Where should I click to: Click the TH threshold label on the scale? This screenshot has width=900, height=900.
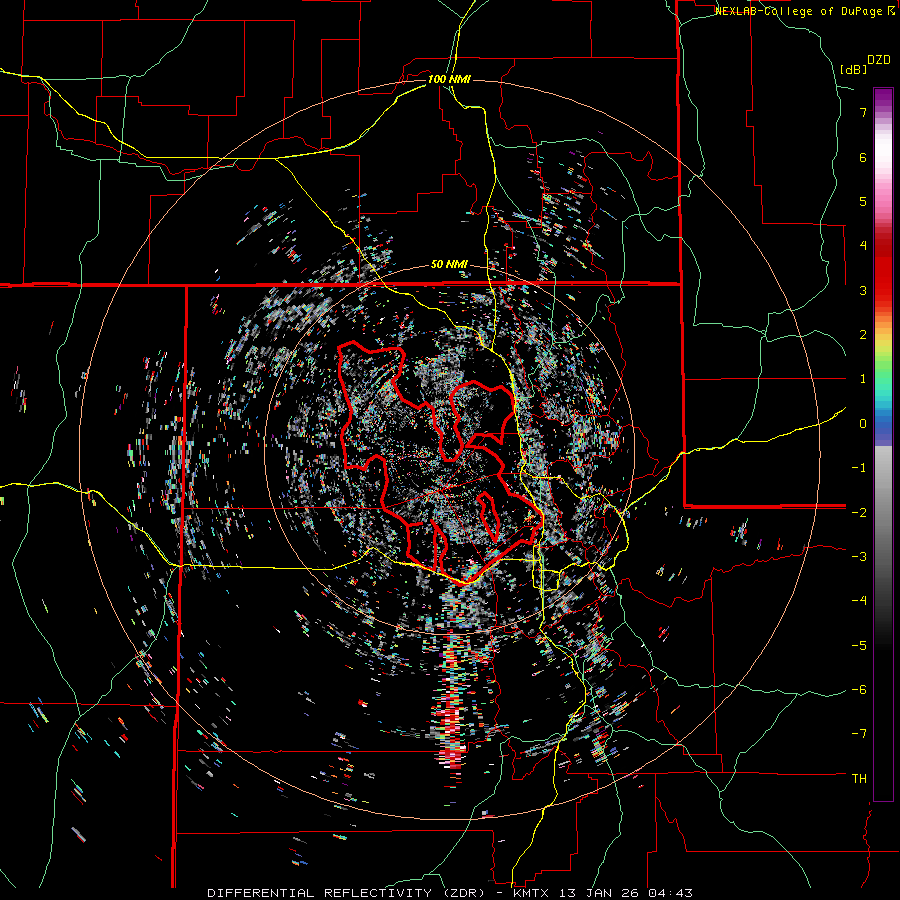[x=859, y=778]
